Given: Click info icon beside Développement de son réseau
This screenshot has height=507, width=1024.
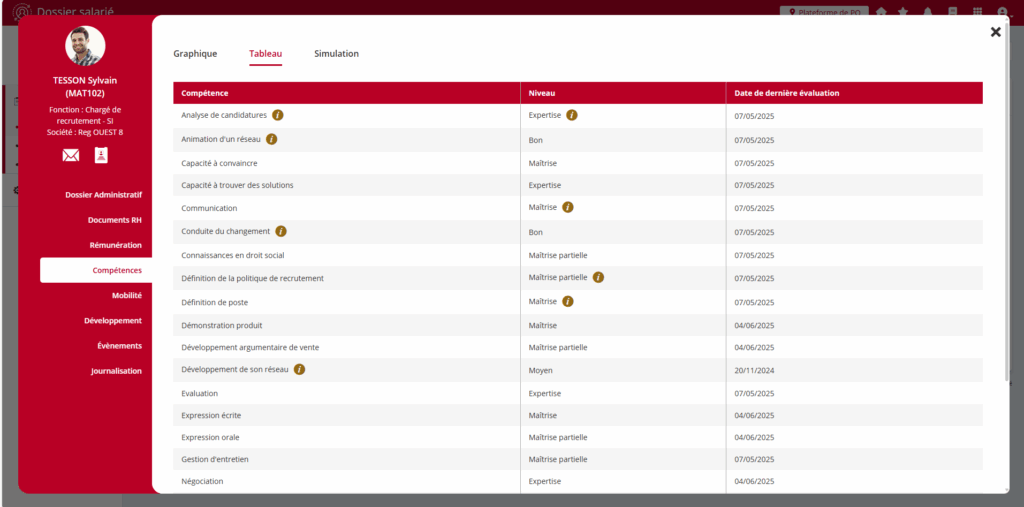Looking at the screenshot, I should [x=299, y=369].
